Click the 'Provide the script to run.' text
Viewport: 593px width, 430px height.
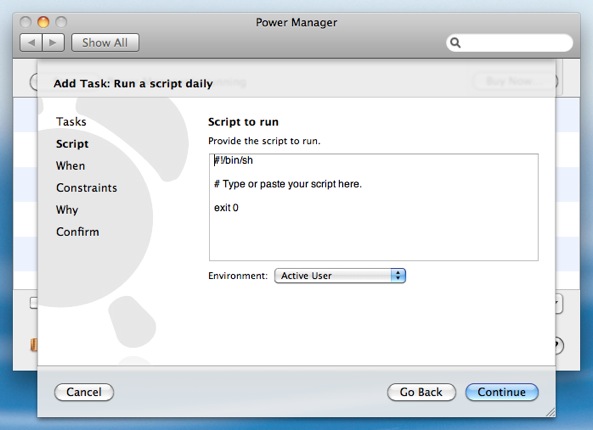[x=264, y=141]
